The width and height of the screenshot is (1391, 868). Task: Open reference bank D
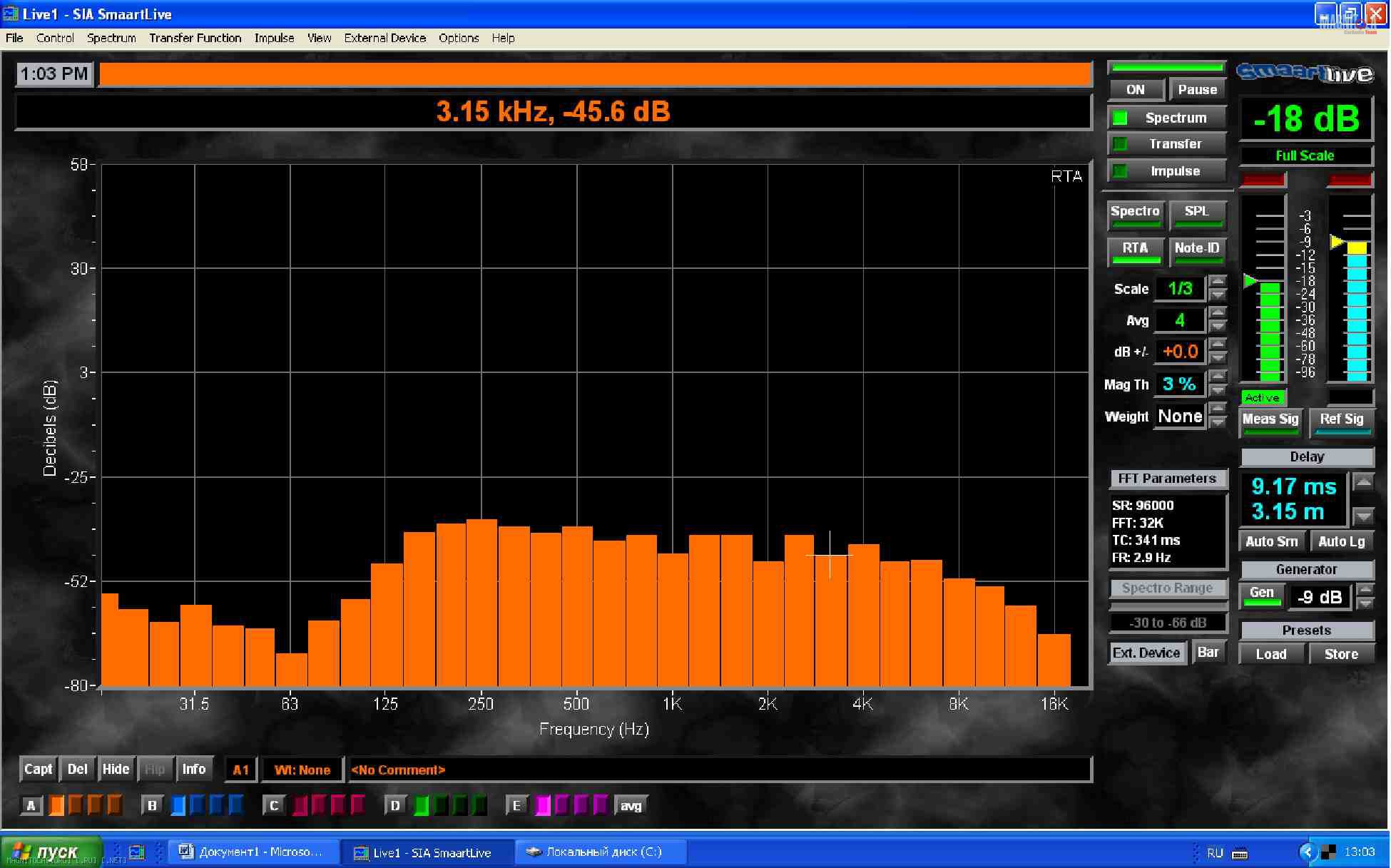pos(395,806)
